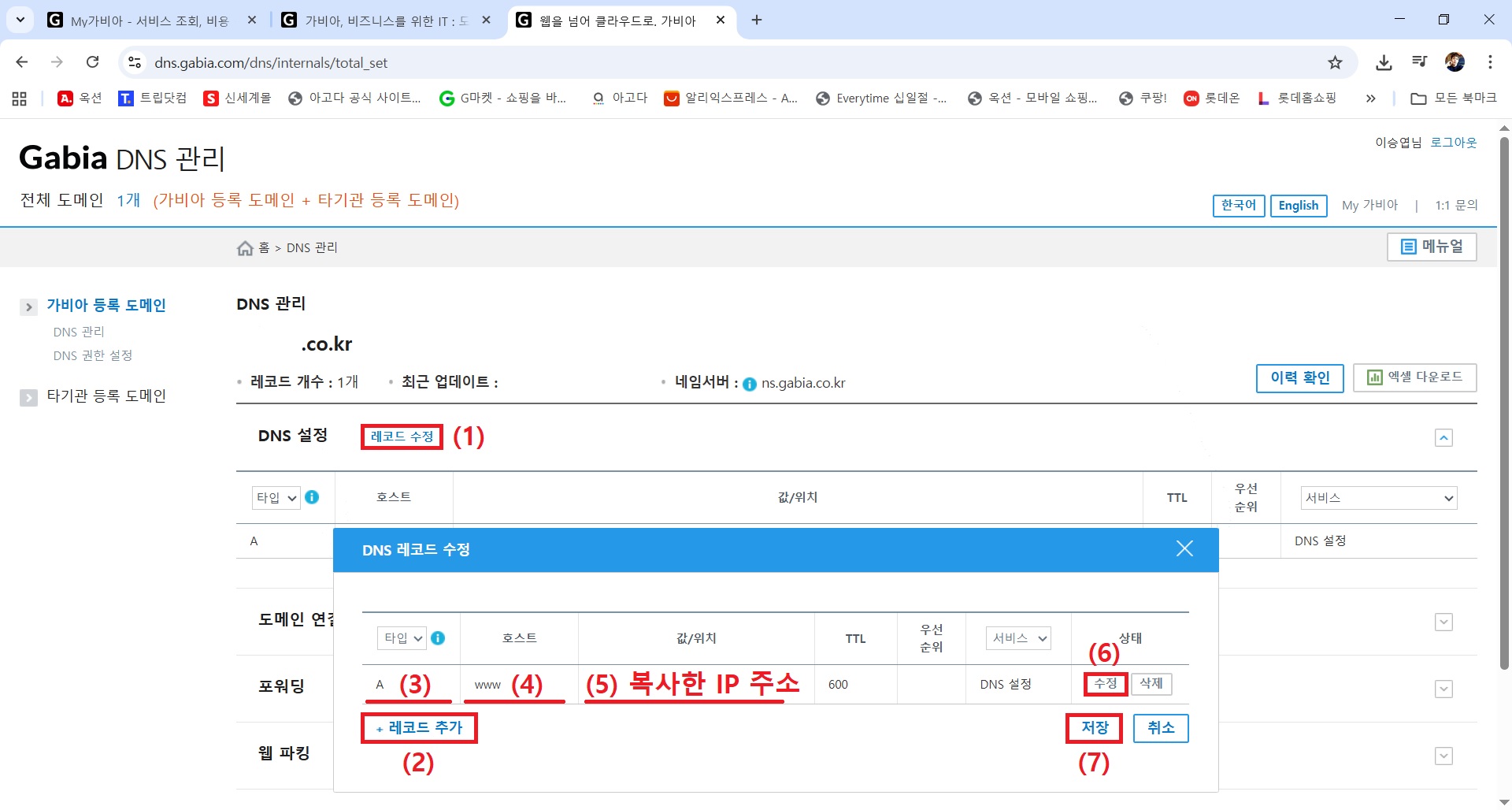Screen dimensions: 1512x810
Task: Bookmark this page with the star icon
Action: [1335, 62]
